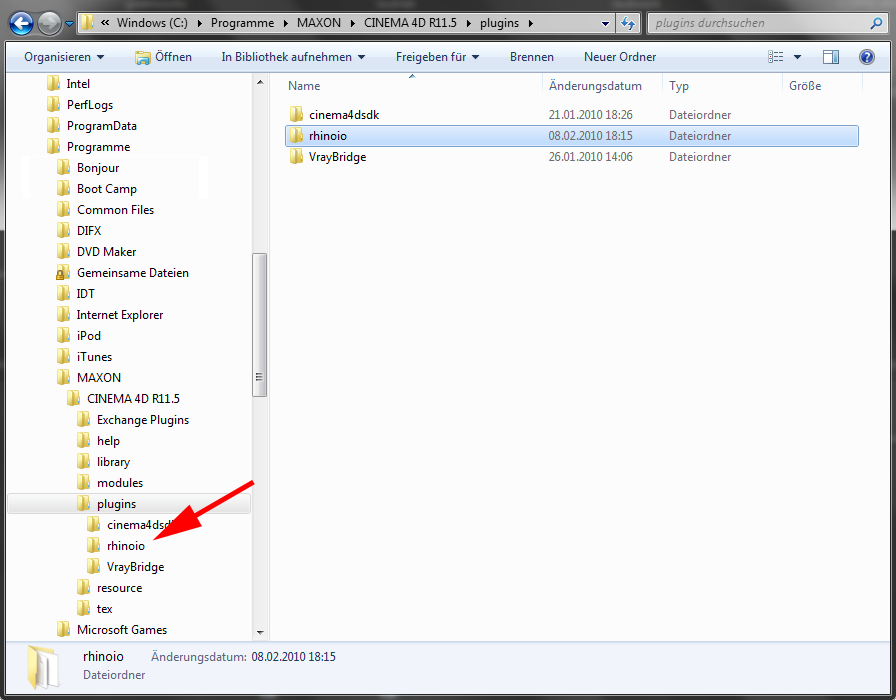Click the Forward navigation arrow button

tap(49, 23)
